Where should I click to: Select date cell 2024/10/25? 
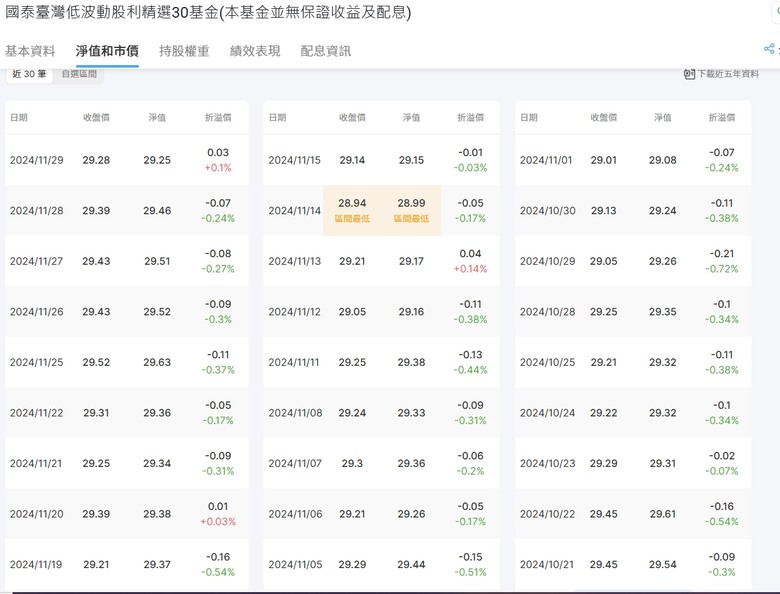pyautogui.click(x=547, y=362)
